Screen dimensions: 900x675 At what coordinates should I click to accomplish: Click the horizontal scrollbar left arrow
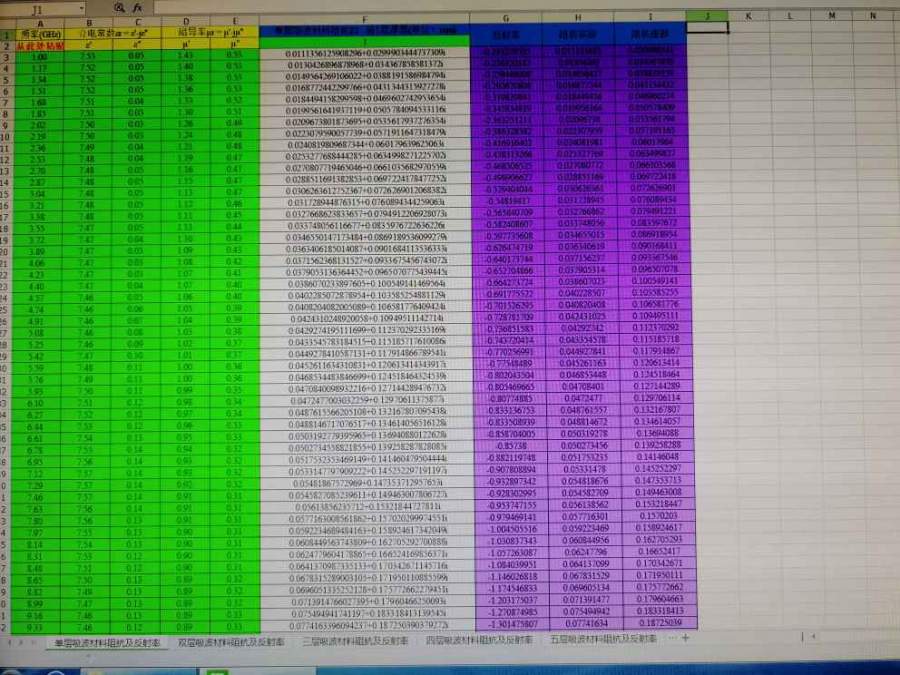[813, 636]
